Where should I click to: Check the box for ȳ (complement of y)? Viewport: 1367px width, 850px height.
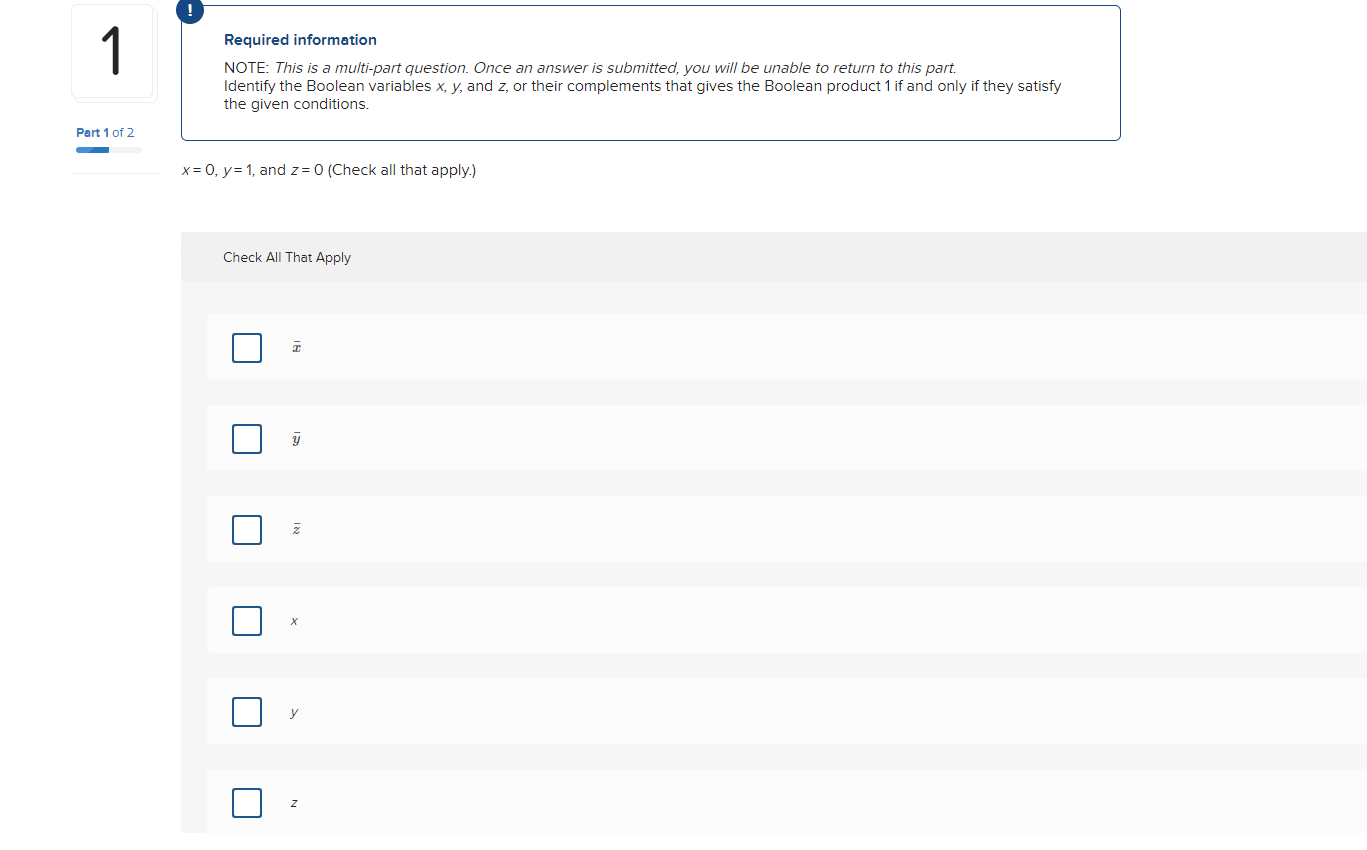[x=246, y=438]
